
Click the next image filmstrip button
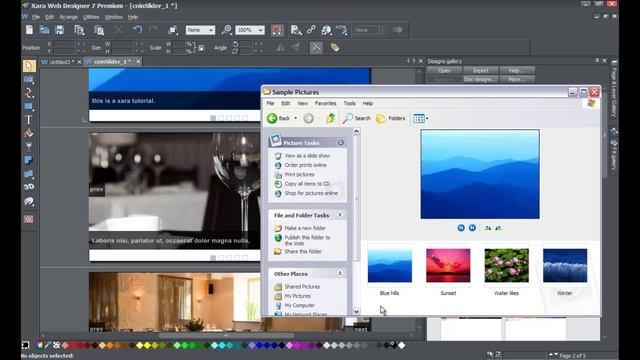(472, 228)
